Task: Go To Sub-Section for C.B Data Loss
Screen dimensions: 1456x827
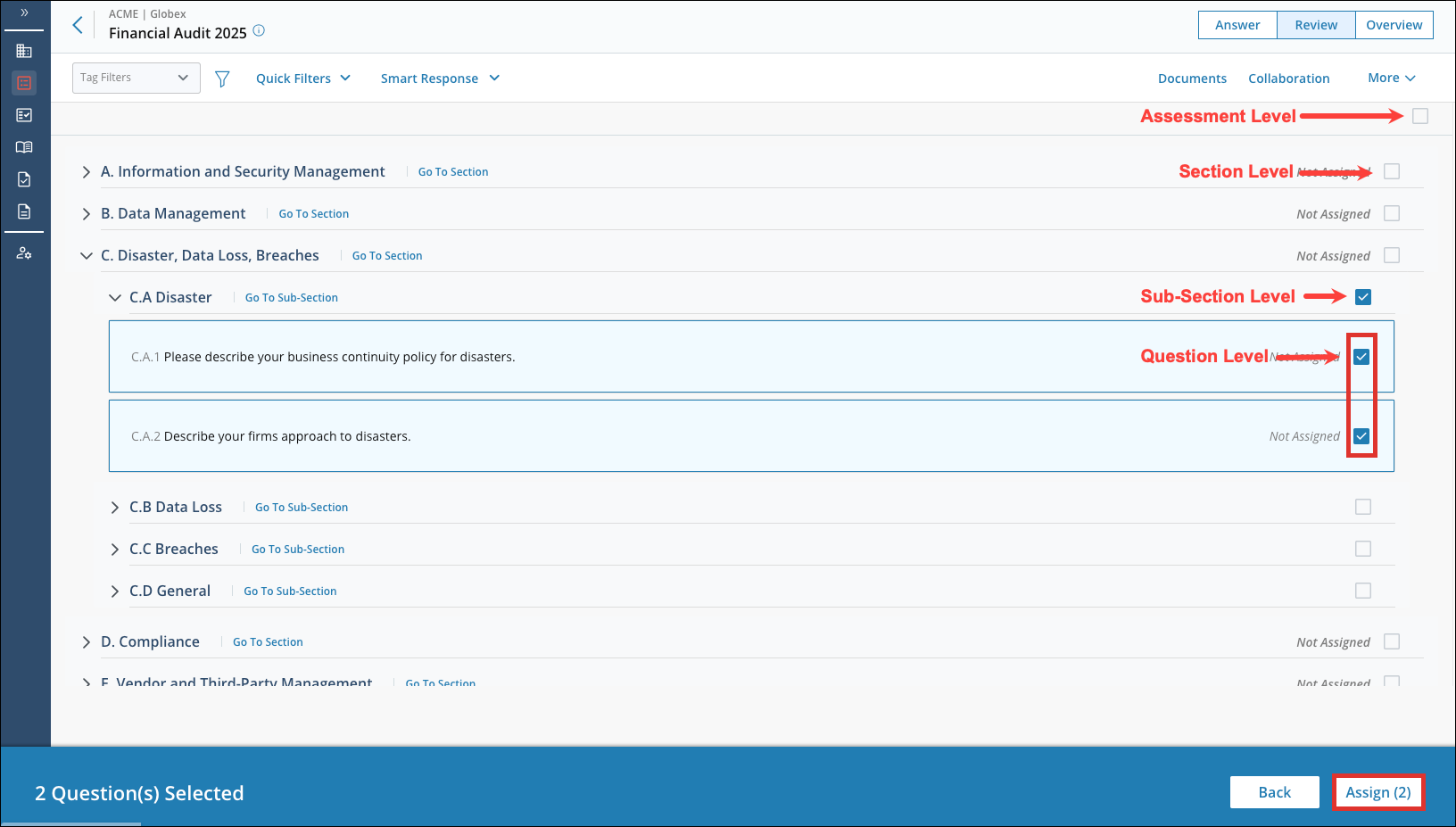Action: [x=302, y=508]
